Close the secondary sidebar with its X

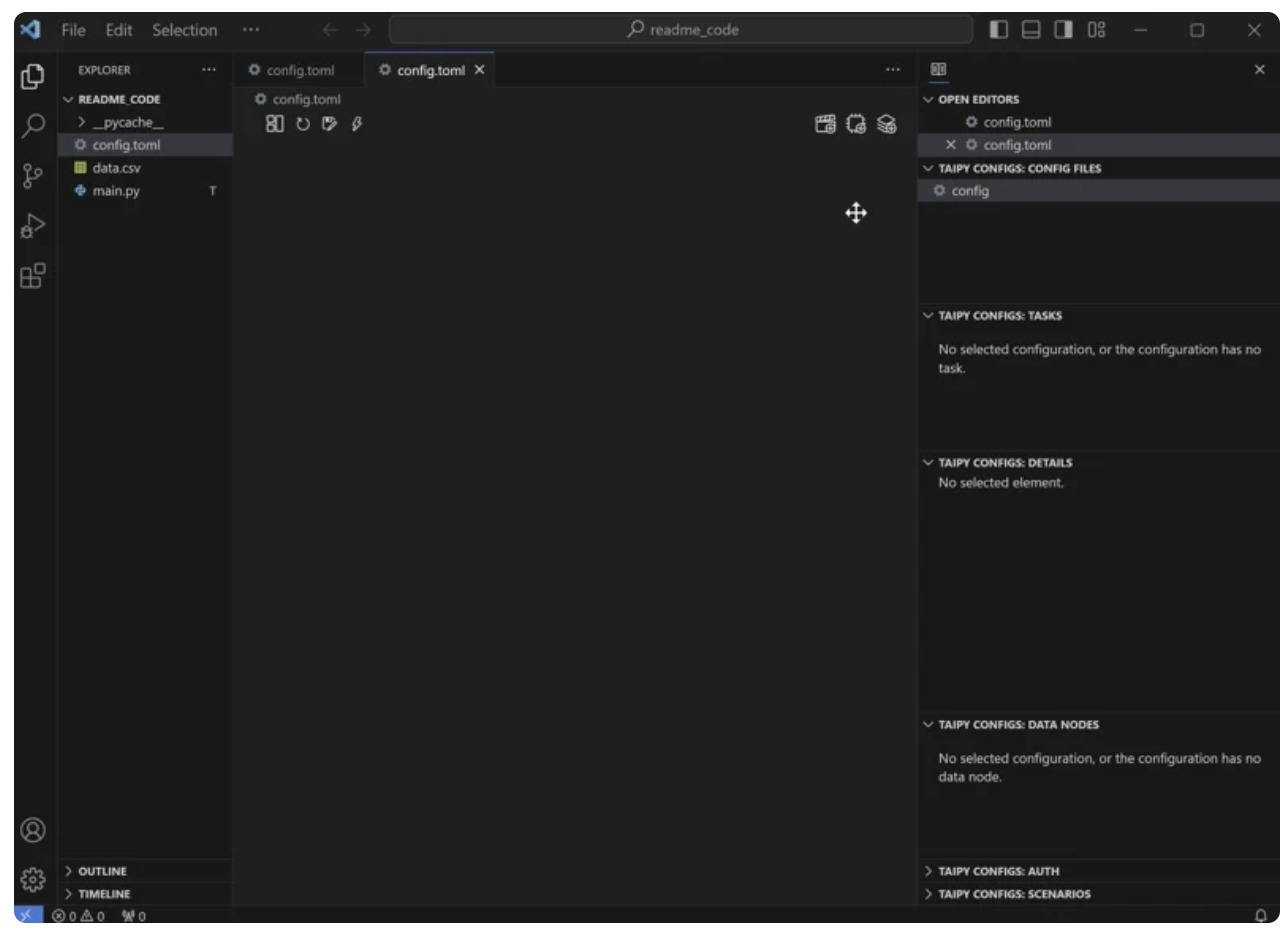[x=1259, y=70]
